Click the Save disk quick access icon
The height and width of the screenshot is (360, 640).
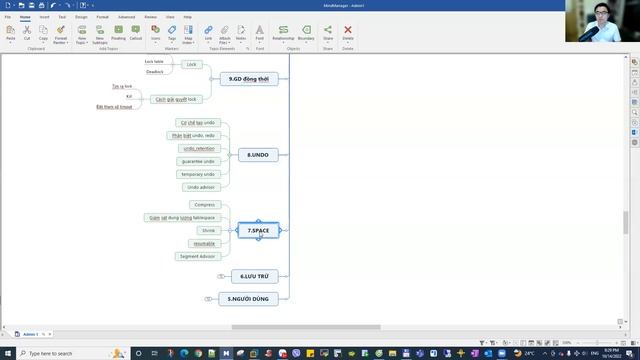pyautogui.click(x=31, y=5)
